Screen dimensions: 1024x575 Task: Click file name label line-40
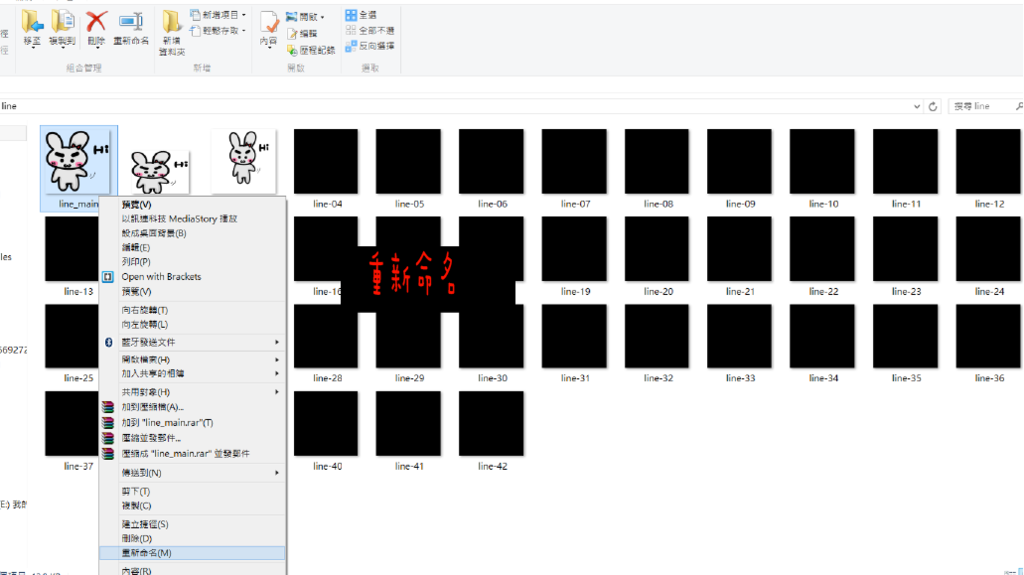[327, 467]
